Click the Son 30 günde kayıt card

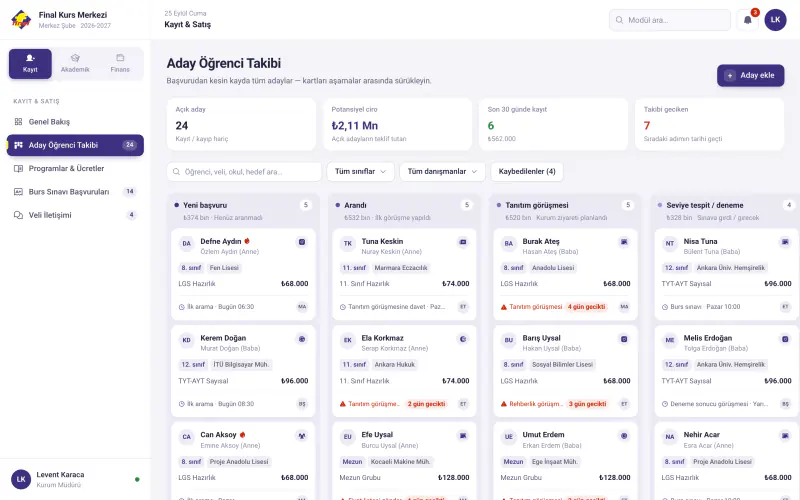(x=554, y=124)
